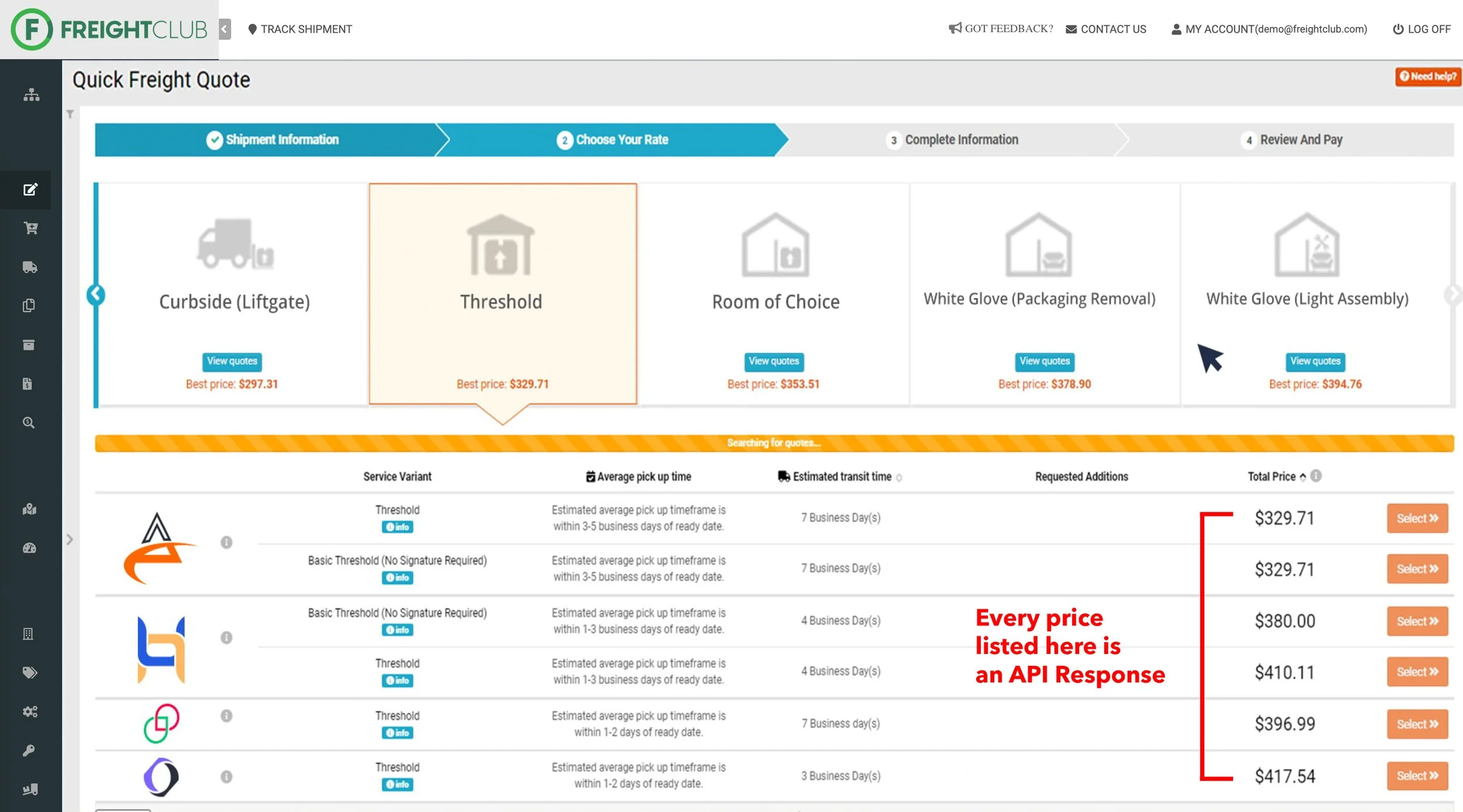Expand the left panel chevron

point(70,539)
